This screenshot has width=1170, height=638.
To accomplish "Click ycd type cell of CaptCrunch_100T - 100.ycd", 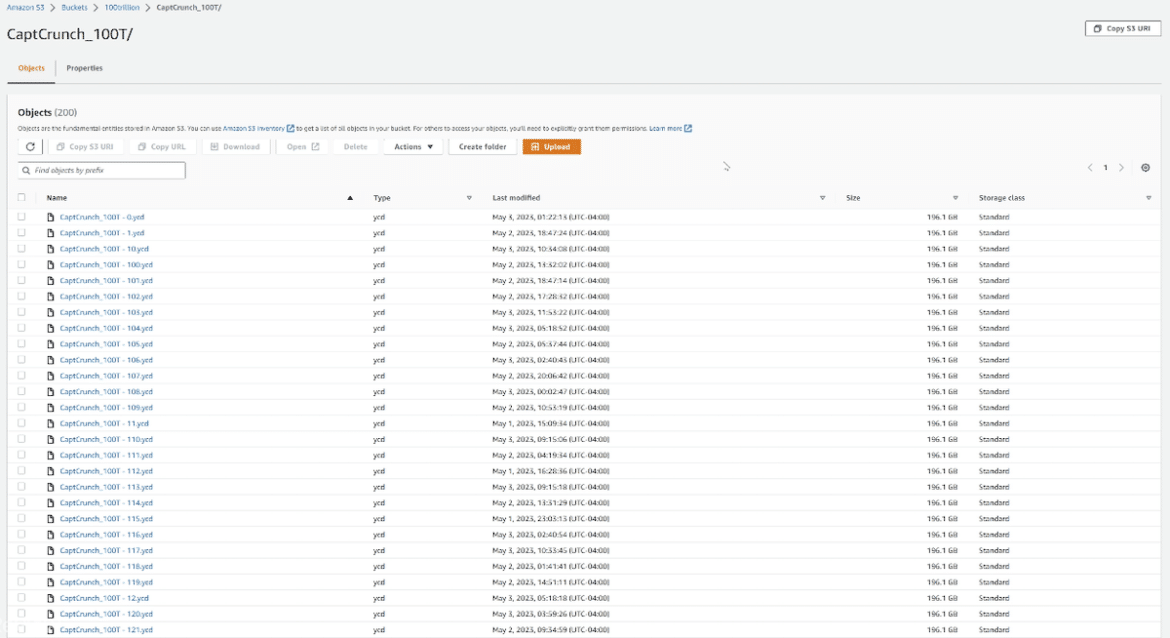I will pos(379,265).
